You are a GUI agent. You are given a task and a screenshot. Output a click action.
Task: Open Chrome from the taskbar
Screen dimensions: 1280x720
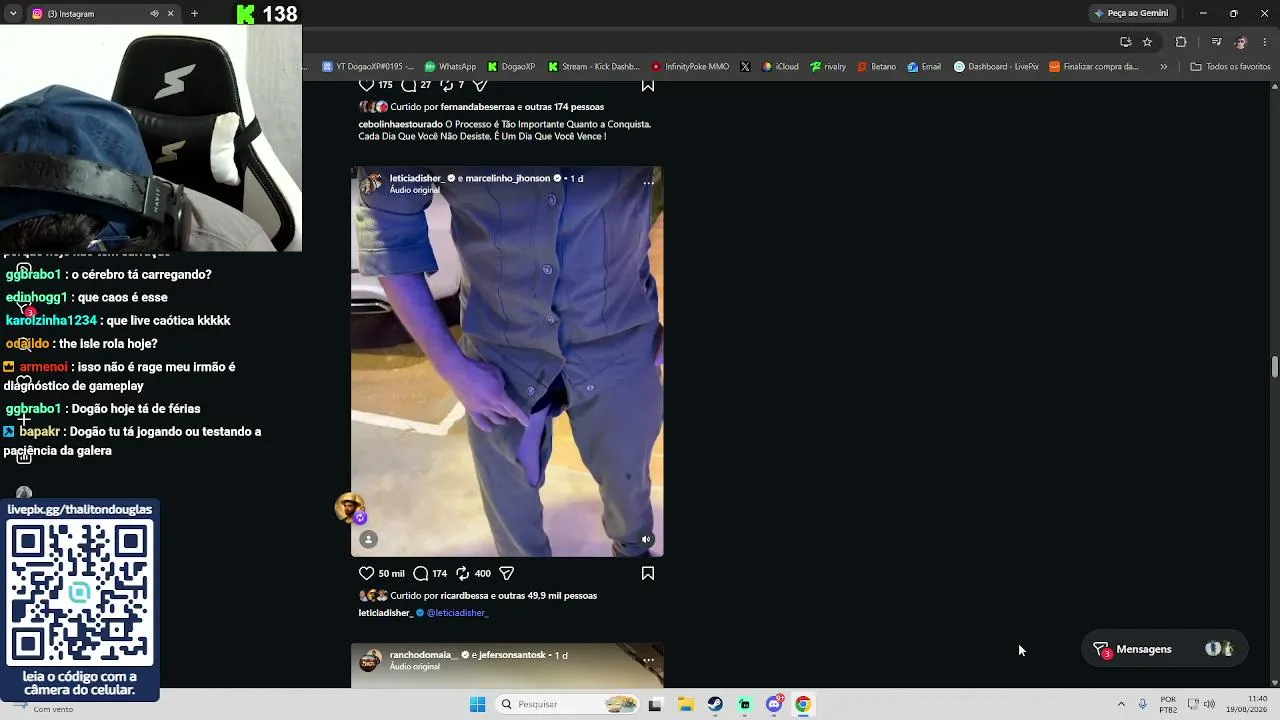coord(802,704)
